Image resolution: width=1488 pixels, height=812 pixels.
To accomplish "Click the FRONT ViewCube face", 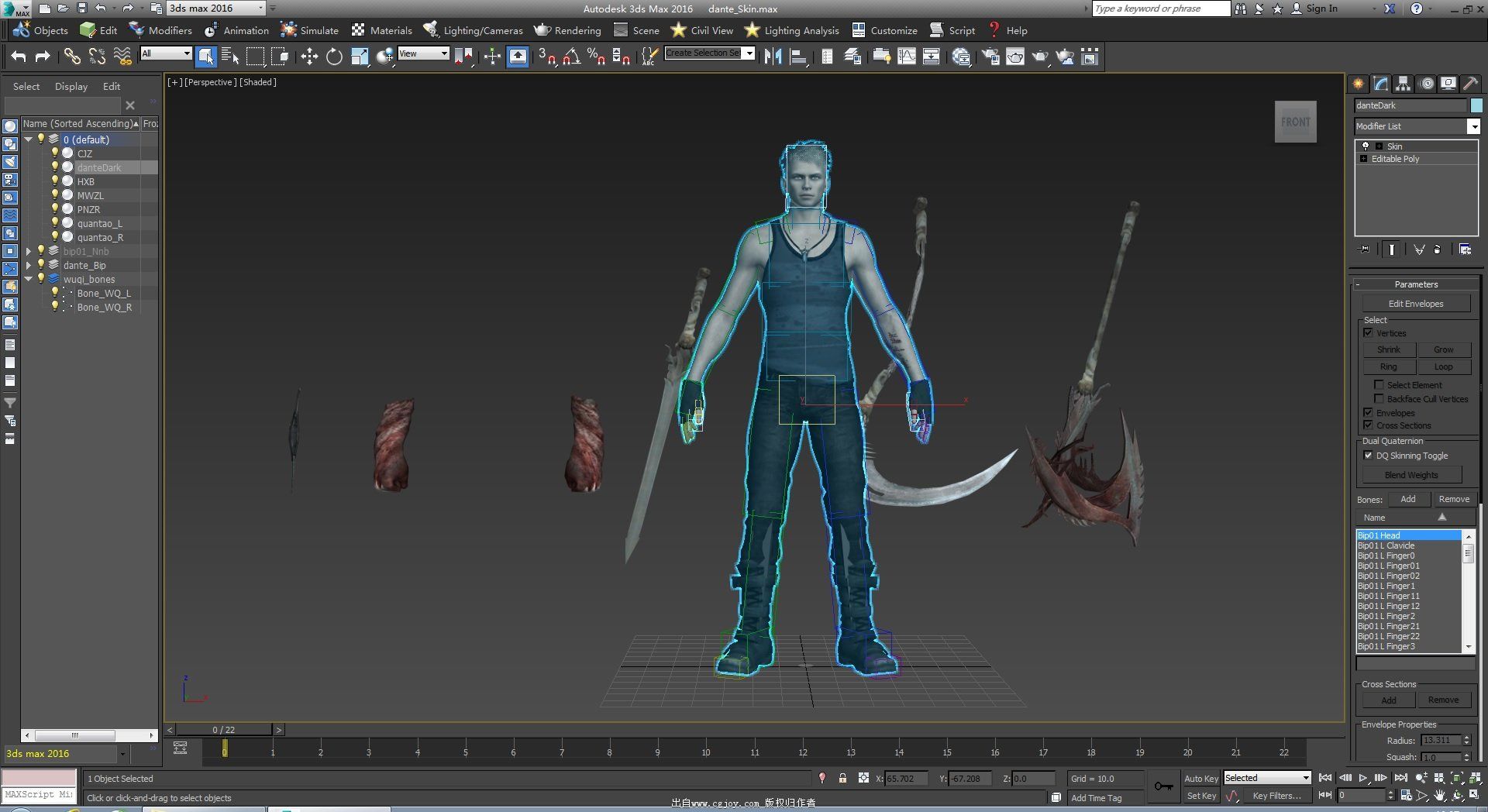I will click(x=1295, y=122).
